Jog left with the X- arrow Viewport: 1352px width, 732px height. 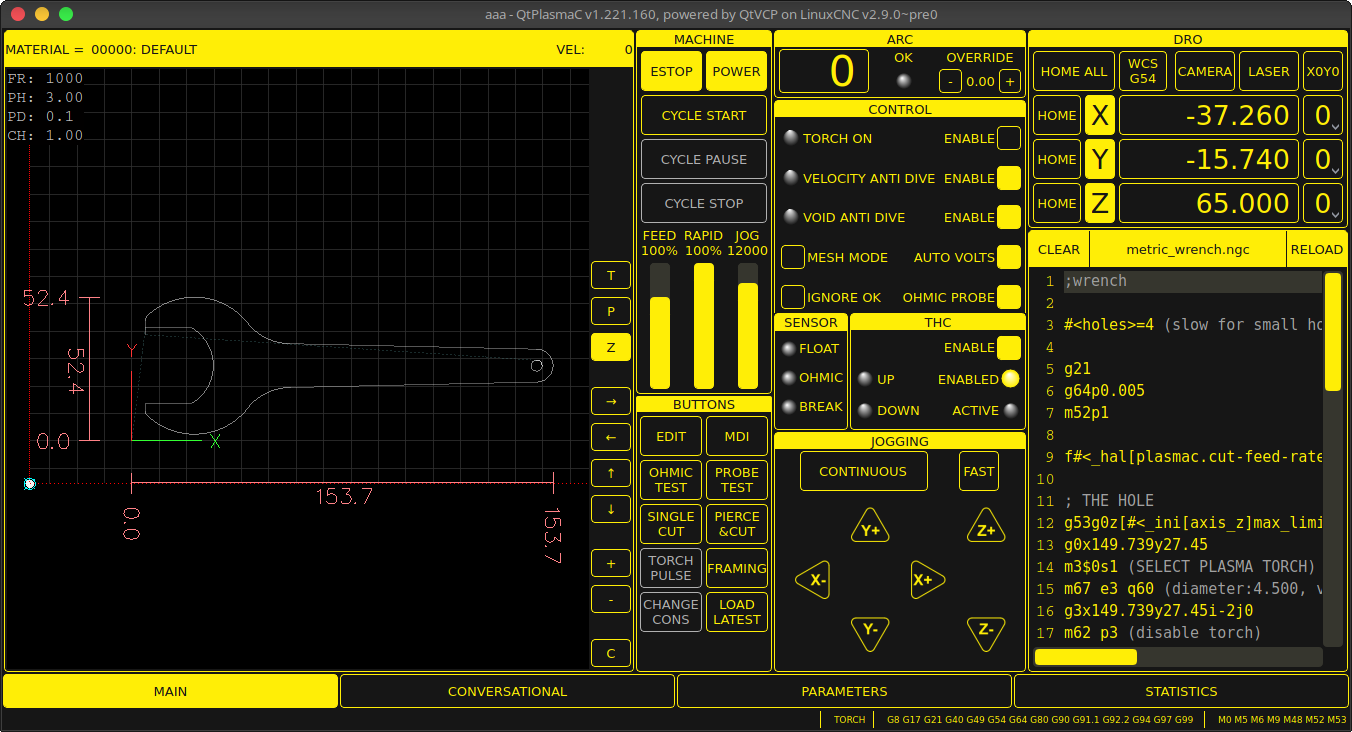(814, 580)
